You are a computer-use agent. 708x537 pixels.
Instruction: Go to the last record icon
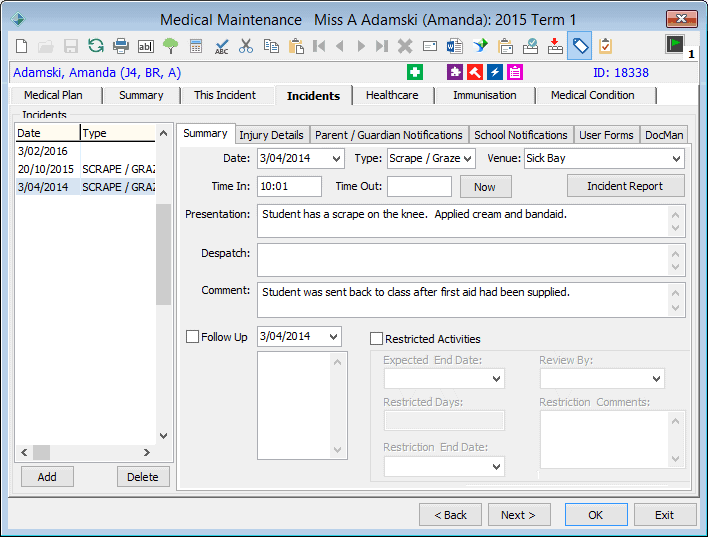382,46
